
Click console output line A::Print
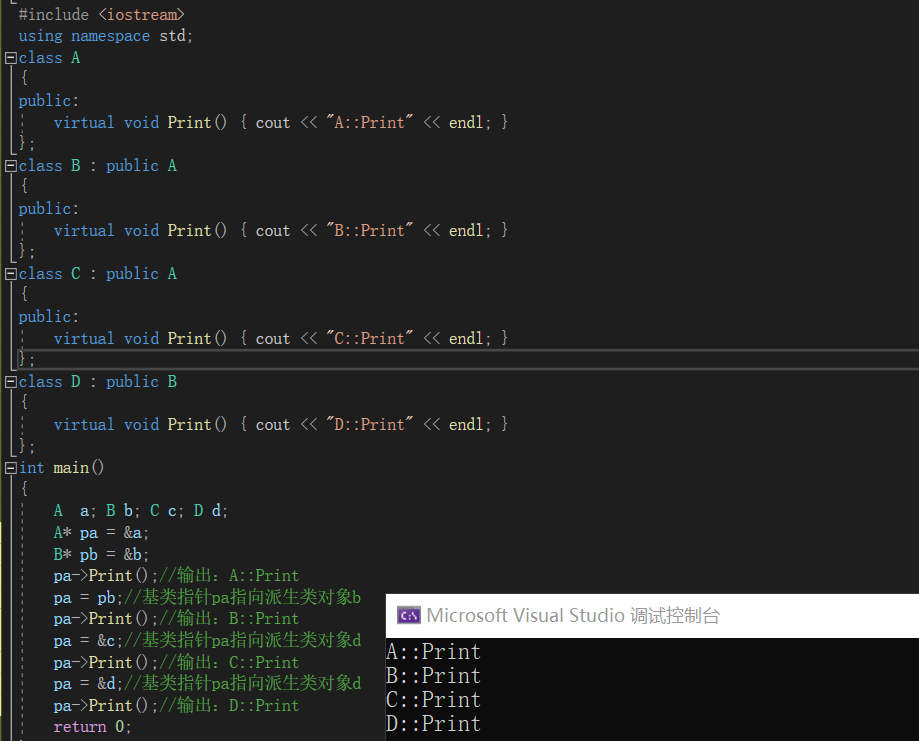433,652
